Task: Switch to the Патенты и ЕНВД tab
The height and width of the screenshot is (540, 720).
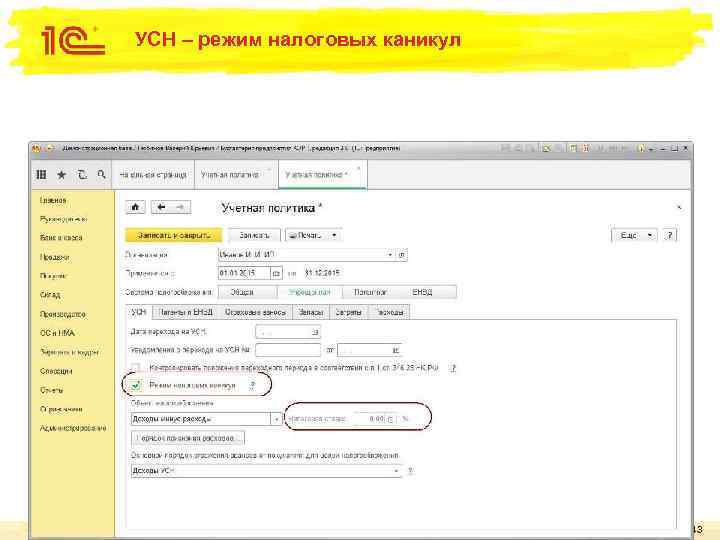Action: [186, 312]
